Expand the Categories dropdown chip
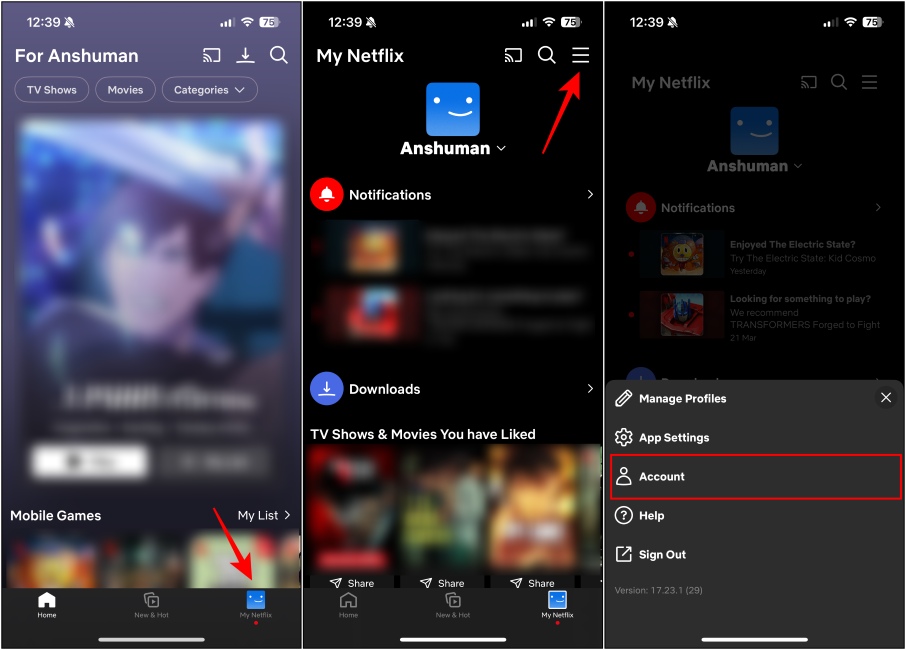 pos(209,89)
